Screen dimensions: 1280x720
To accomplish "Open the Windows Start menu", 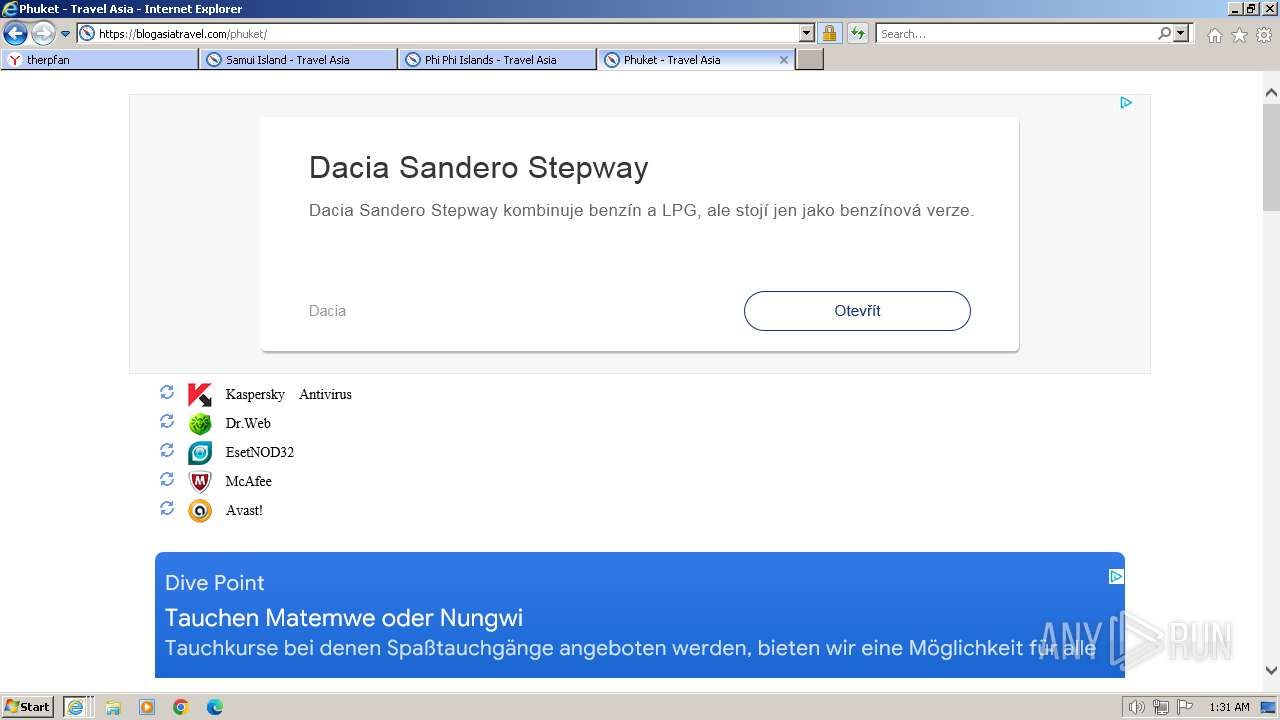I will (x=28, y=707).
